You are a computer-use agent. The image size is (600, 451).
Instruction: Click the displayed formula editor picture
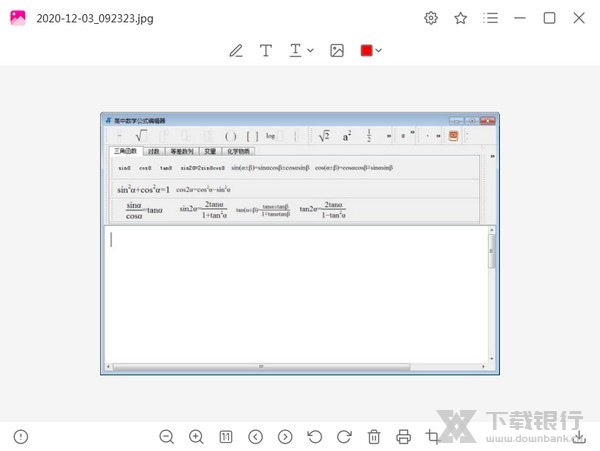(x=299, y=244)
